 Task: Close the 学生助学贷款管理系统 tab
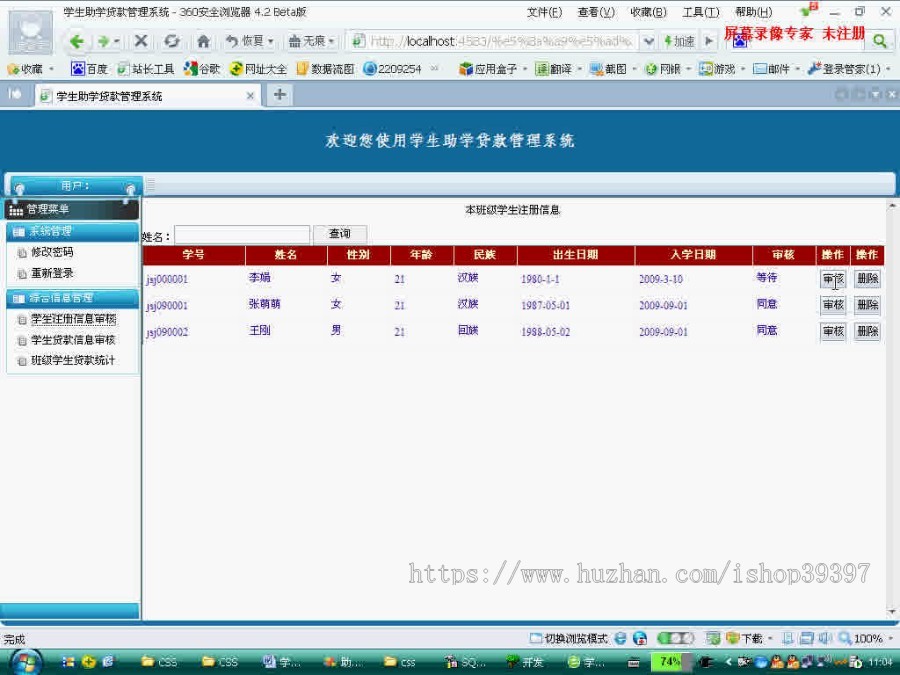[x=250, y=96]
